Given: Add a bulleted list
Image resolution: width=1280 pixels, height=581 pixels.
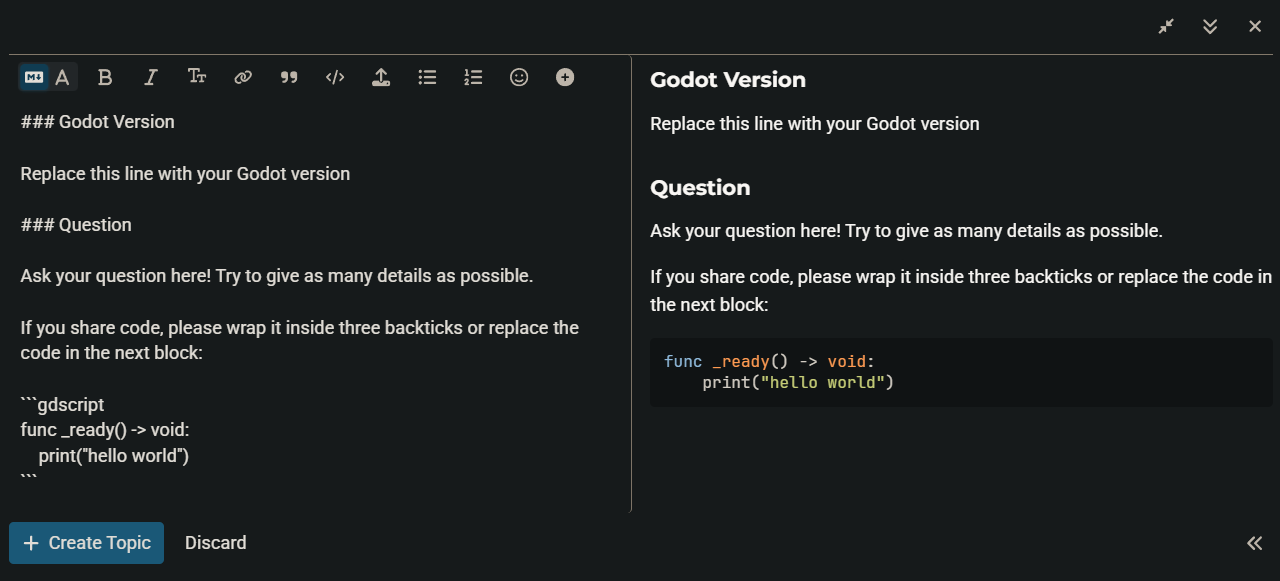Looking at the screenshot, I should [x=427, y=77].
